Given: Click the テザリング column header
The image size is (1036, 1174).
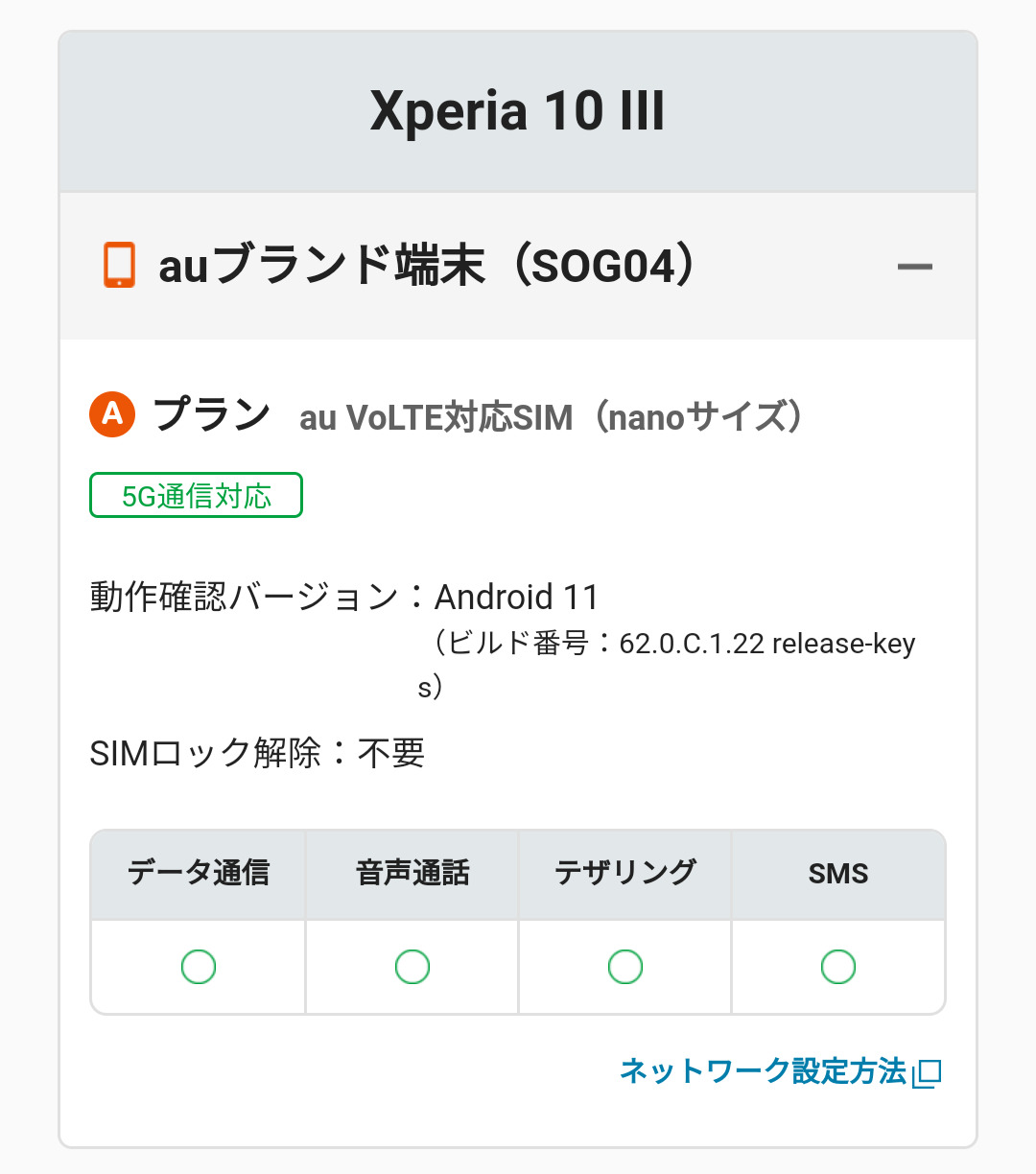Looking at the screenshot, I should pyautogui.click(x=625, y=874).
